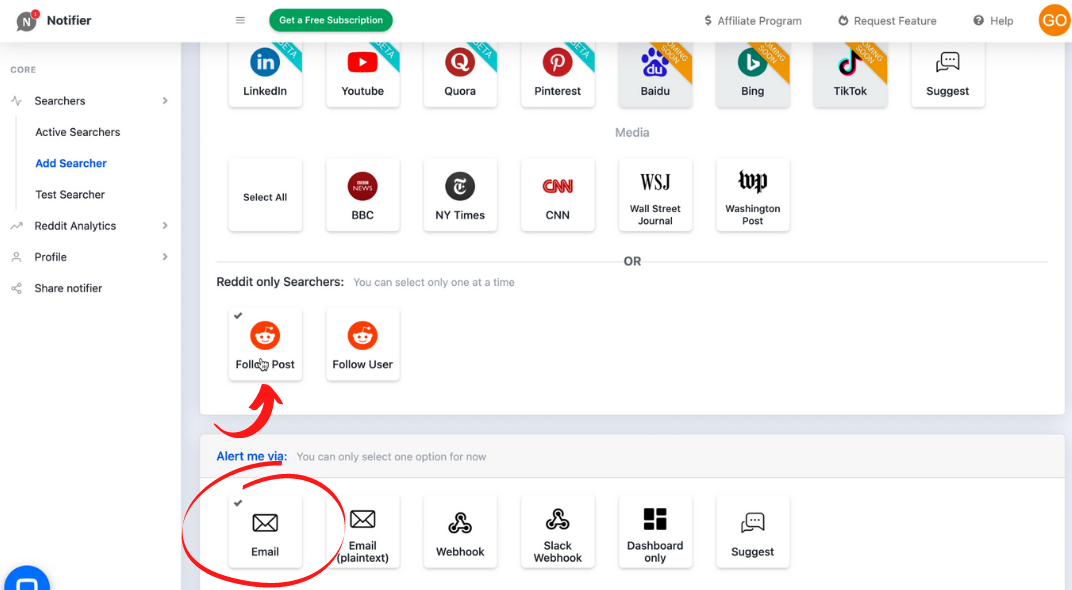Toggle the hamburger sidebar menu
The height and width of the screenshot is (590, 1072).
240,21
